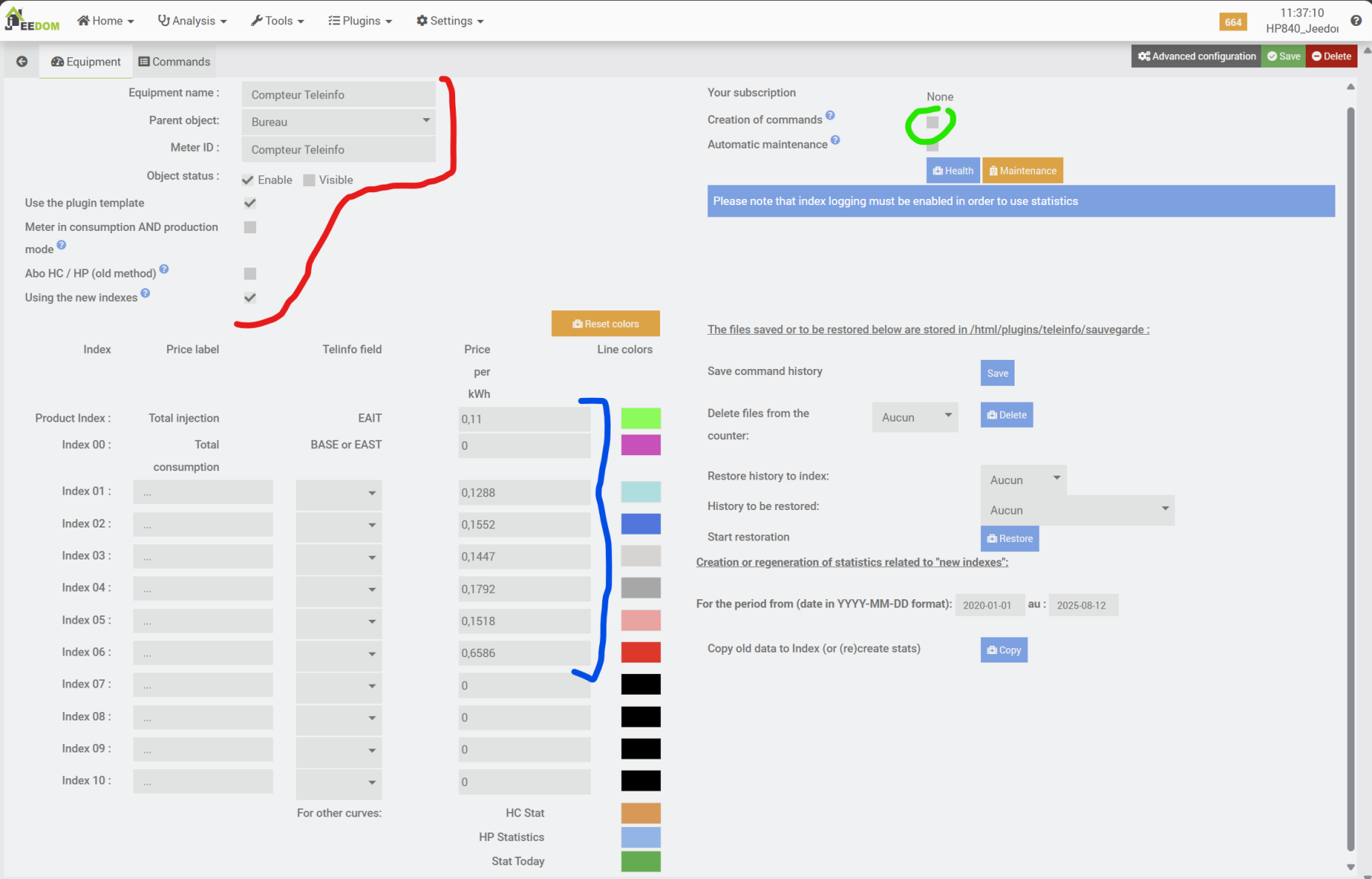Uncheck Use the plugin template
Viewport: 1372px width, 879px height.
(250, 203)
